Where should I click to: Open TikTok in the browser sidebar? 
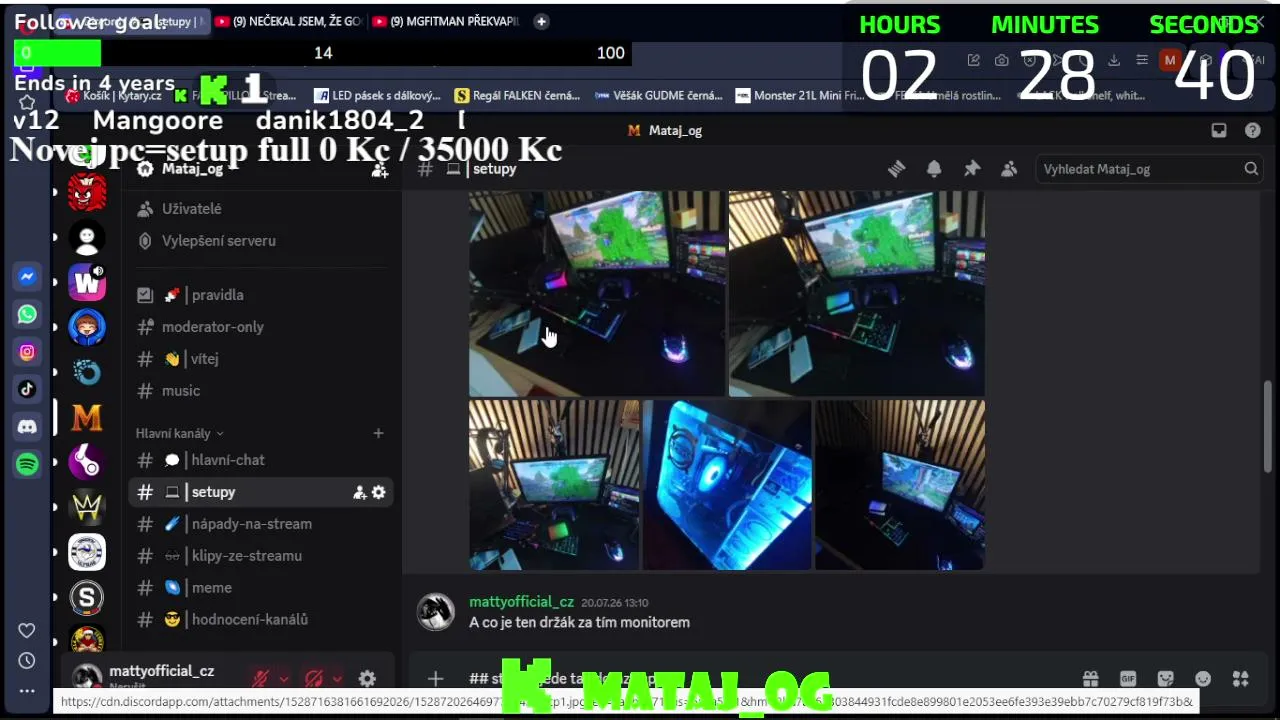[27, 389]
